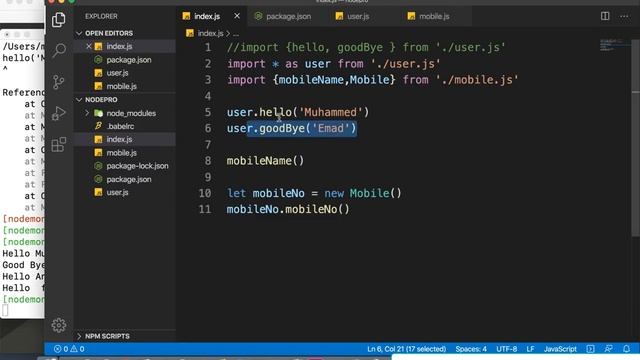Image resolution: width=640 pixels, height=360 pixels.
Task: Open the editor More Actions ellipsis
Action: click(624, 16)
